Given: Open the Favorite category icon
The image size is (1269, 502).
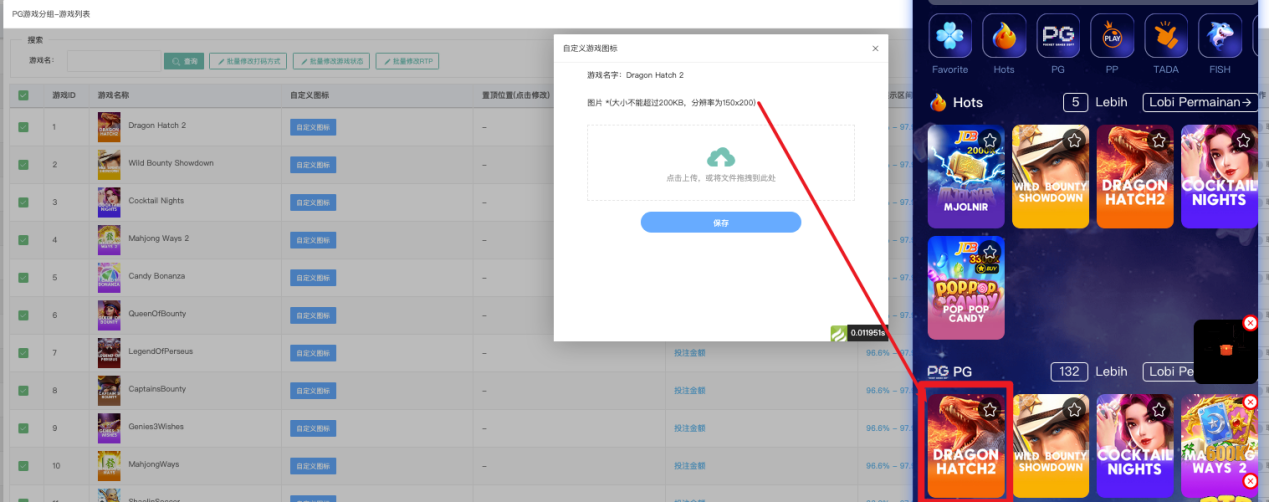Looking at the screenshot, I should pyautogui.click(x=950, y=36).
